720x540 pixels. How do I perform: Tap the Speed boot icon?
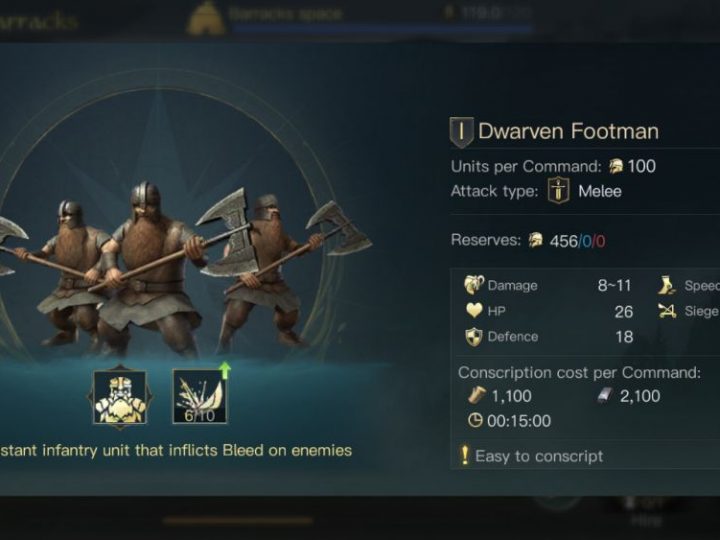click(666, 285)
